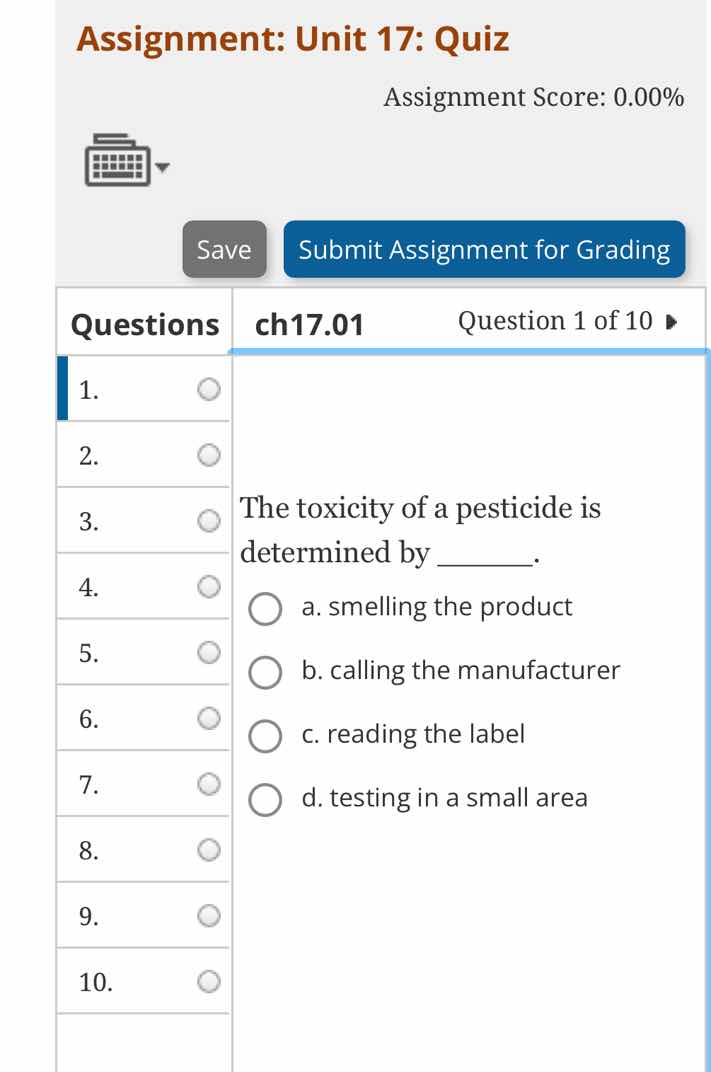The width and height of the screenshot is (711, 1072).
Task: Submit the assignment for grading
Action: (x=484, y=250)
